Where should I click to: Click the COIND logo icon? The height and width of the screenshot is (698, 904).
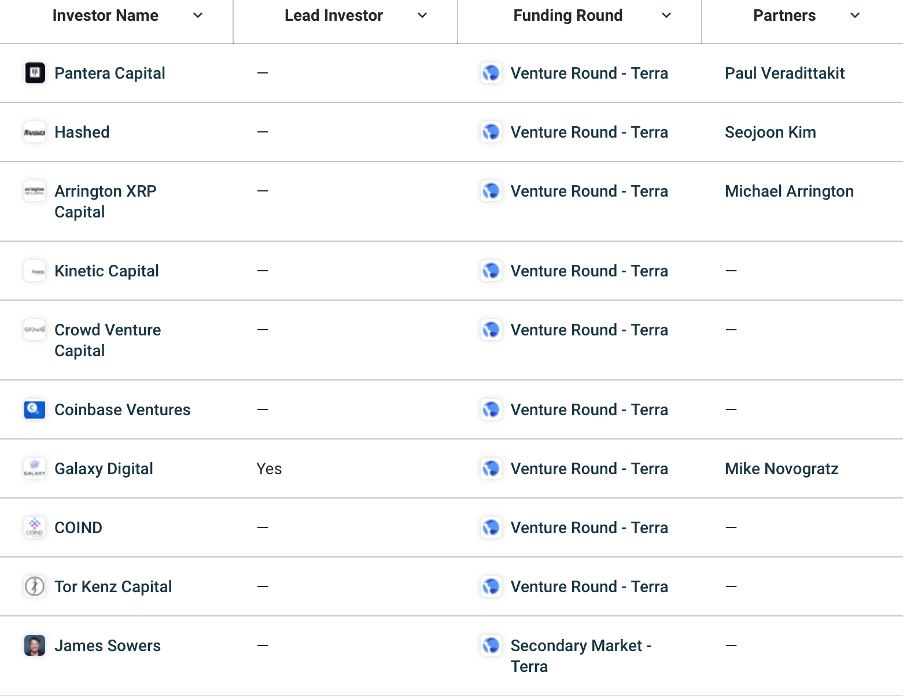click(x=35, y=528)
